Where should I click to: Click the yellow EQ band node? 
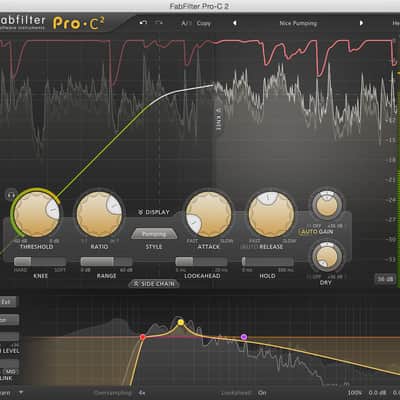click(181, 322)
